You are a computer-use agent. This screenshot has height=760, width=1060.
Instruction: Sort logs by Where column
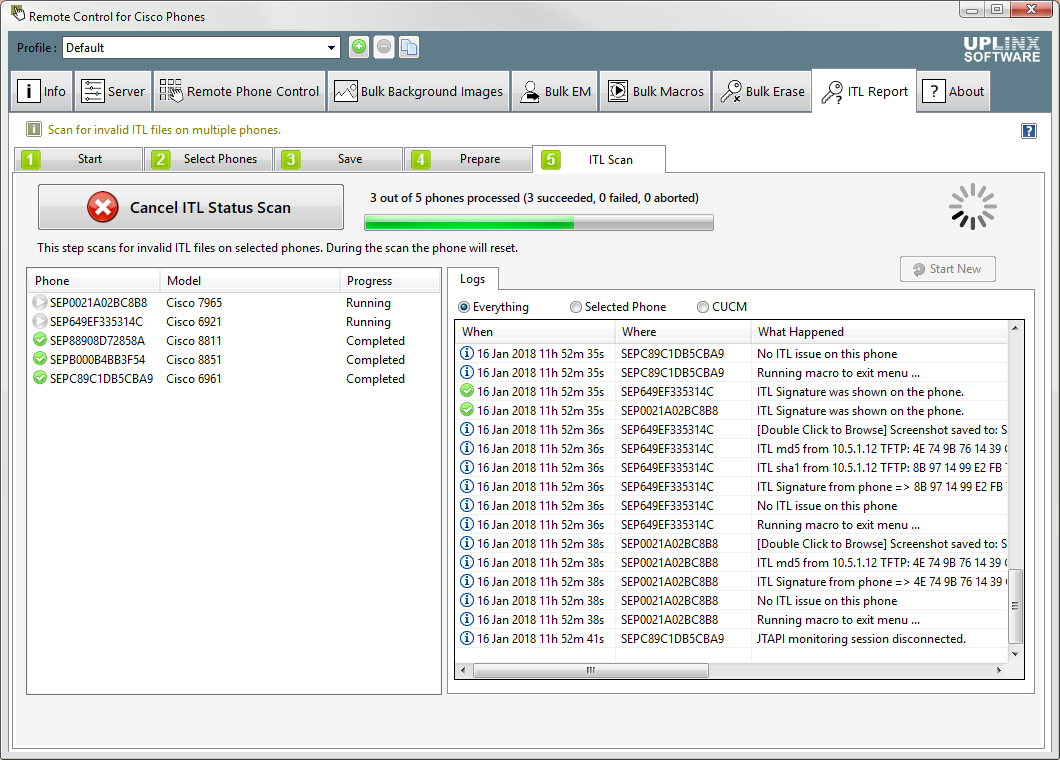click(x=683, y=332)
